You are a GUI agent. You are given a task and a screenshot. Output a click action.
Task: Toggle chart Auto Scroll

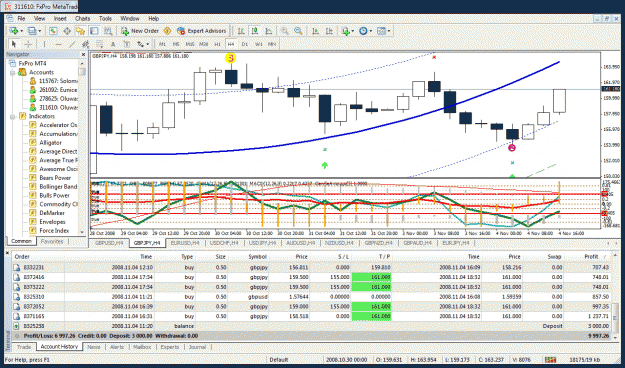[x=315, y=31]
